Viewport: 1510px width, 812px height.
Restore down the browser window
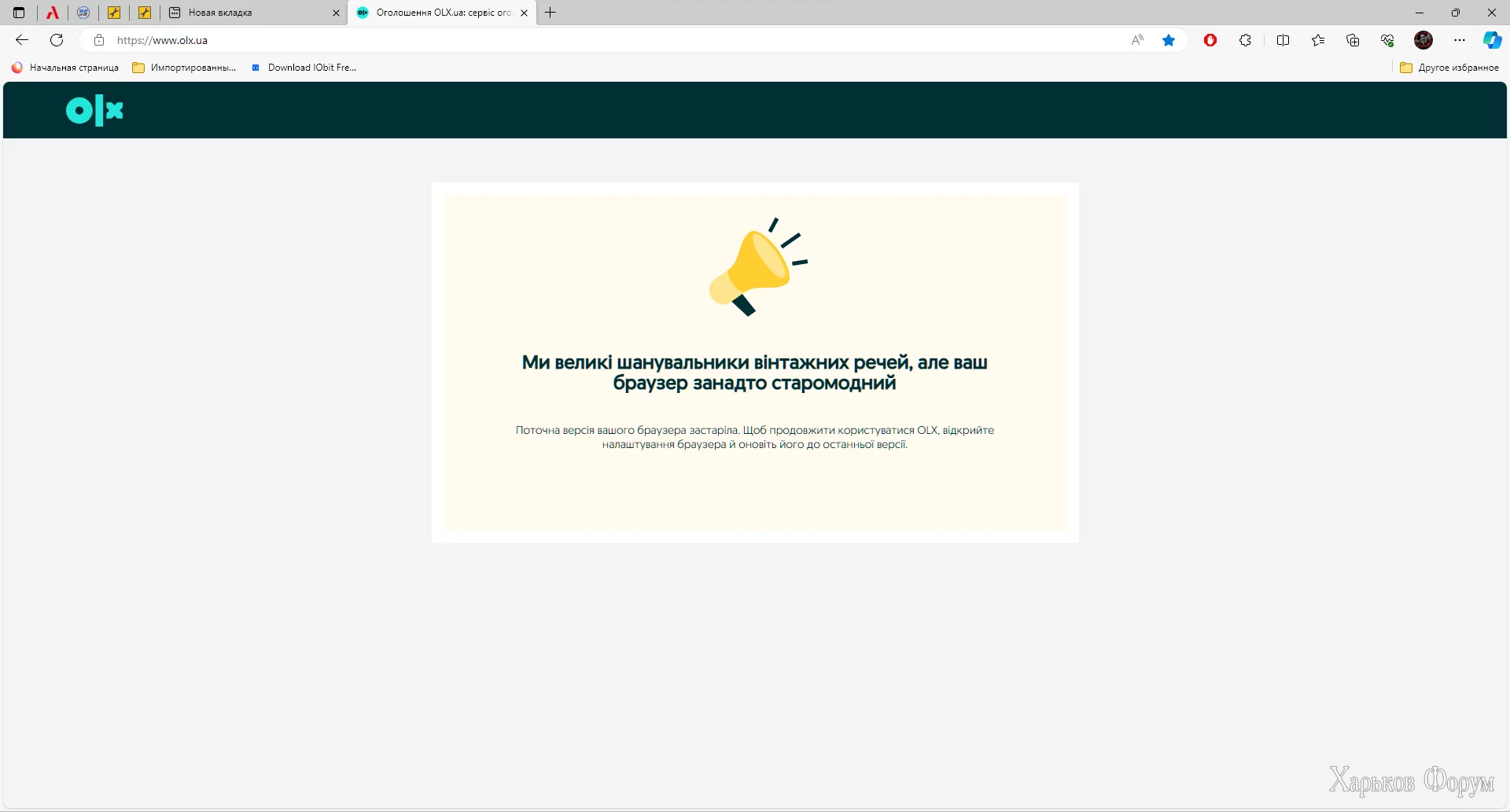[x=1456, y=13]
